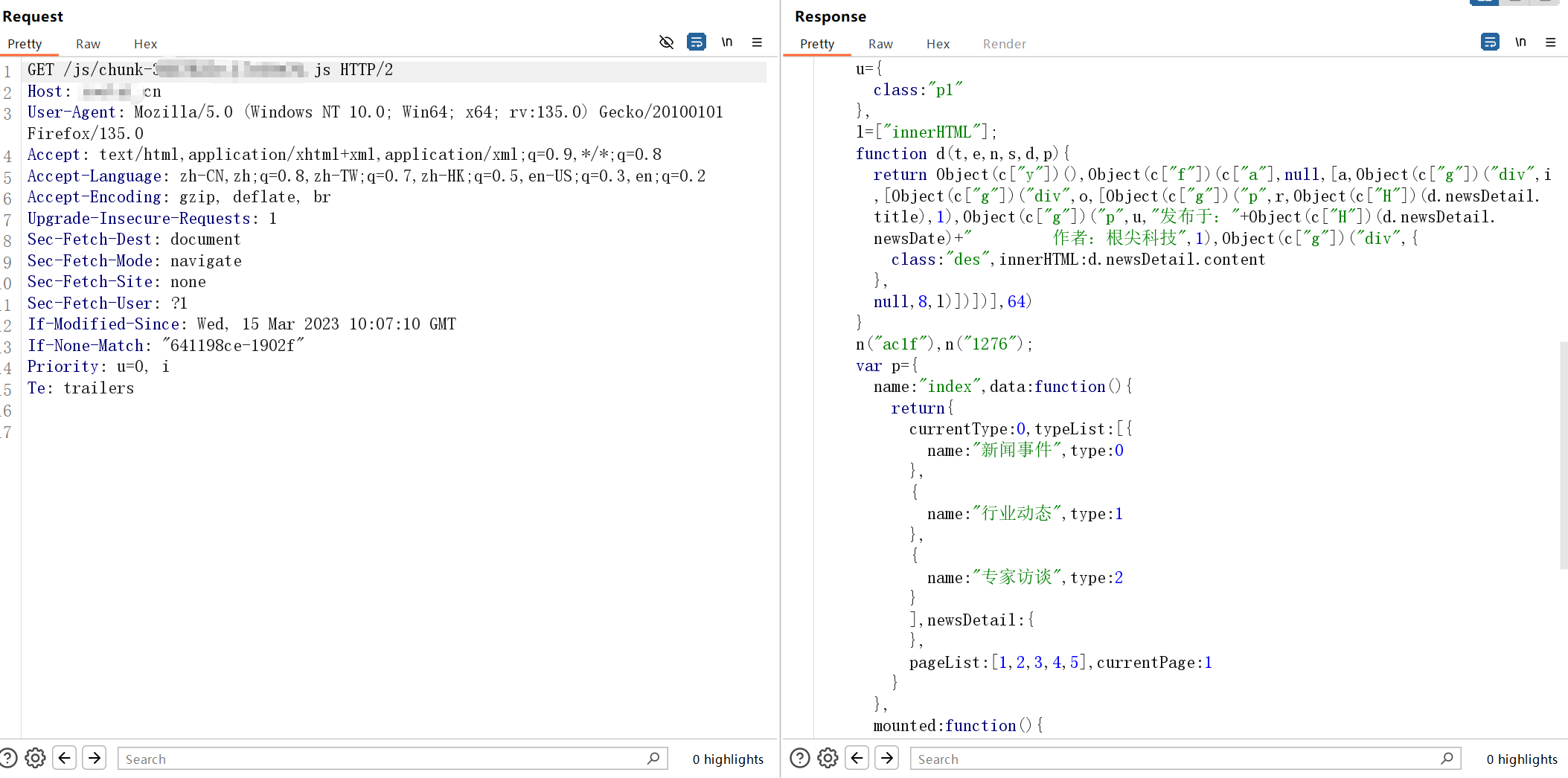Open the Response Render tab
This screenshot has height=778, width=1568.
[1004, 44]
